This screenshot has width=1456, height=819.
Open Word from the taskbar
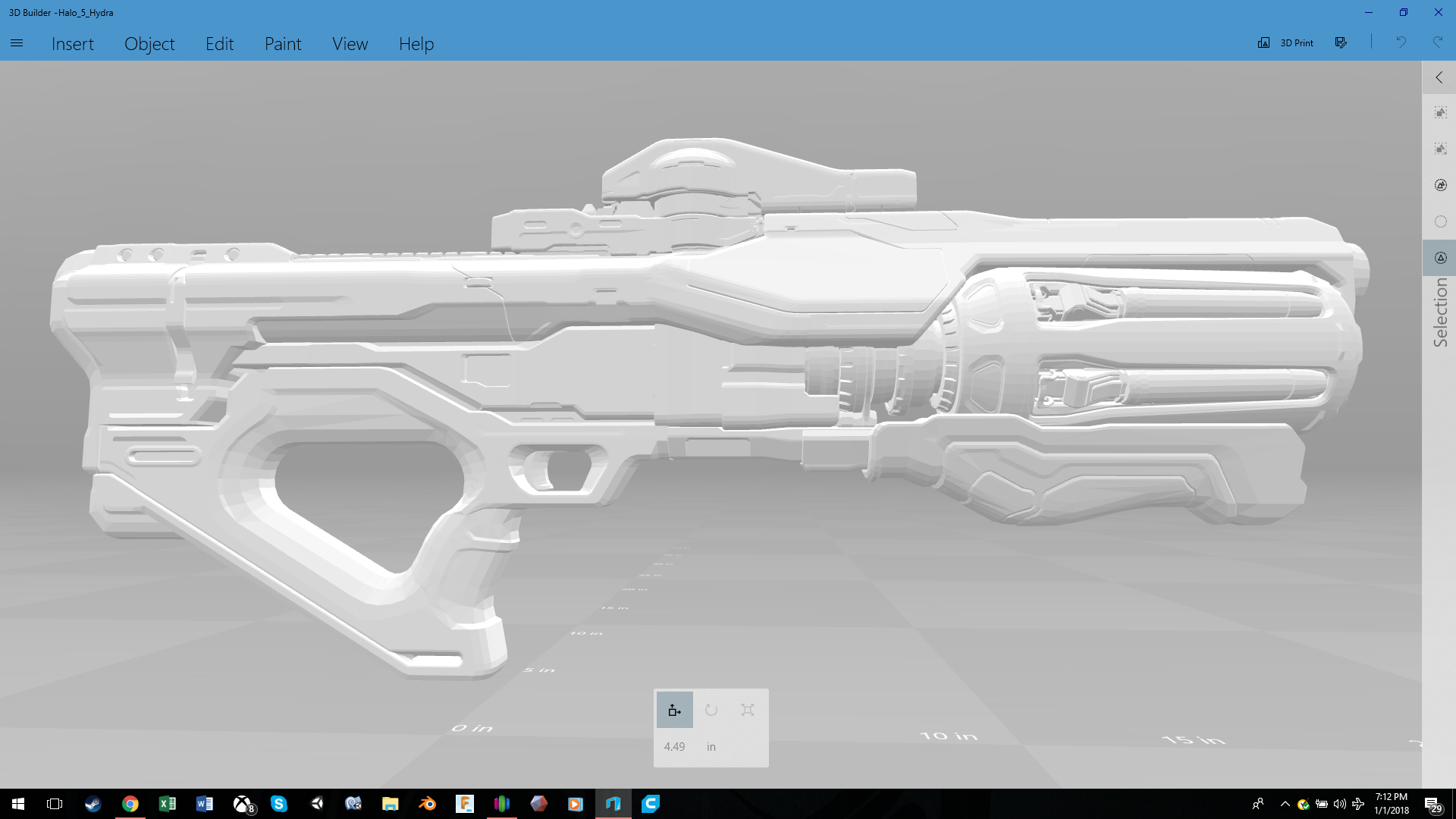click(205, 804)
